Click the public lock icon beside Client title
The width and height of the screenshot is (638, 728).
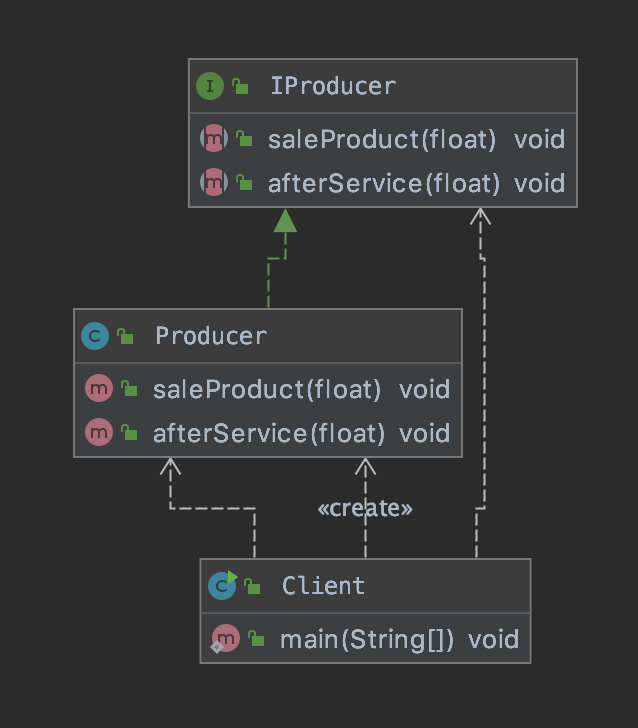pos(253,586)
